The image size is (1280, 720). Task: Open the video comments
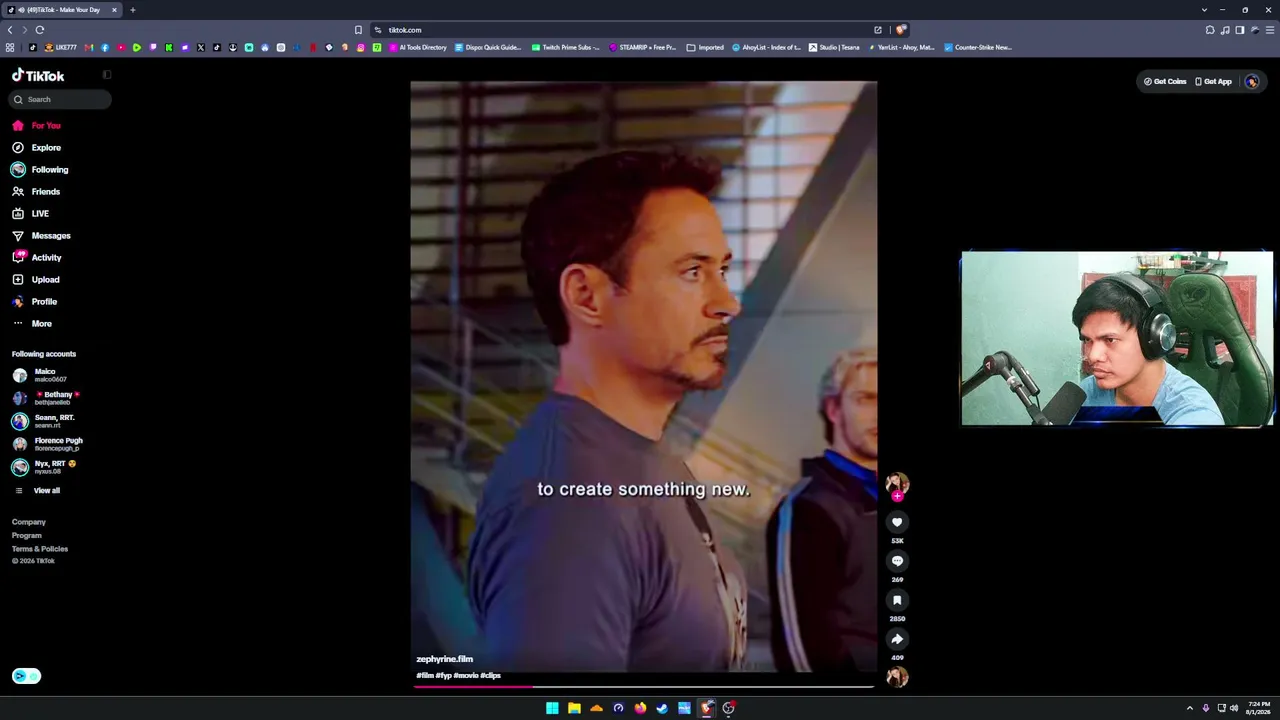click(x=897, y=561)
